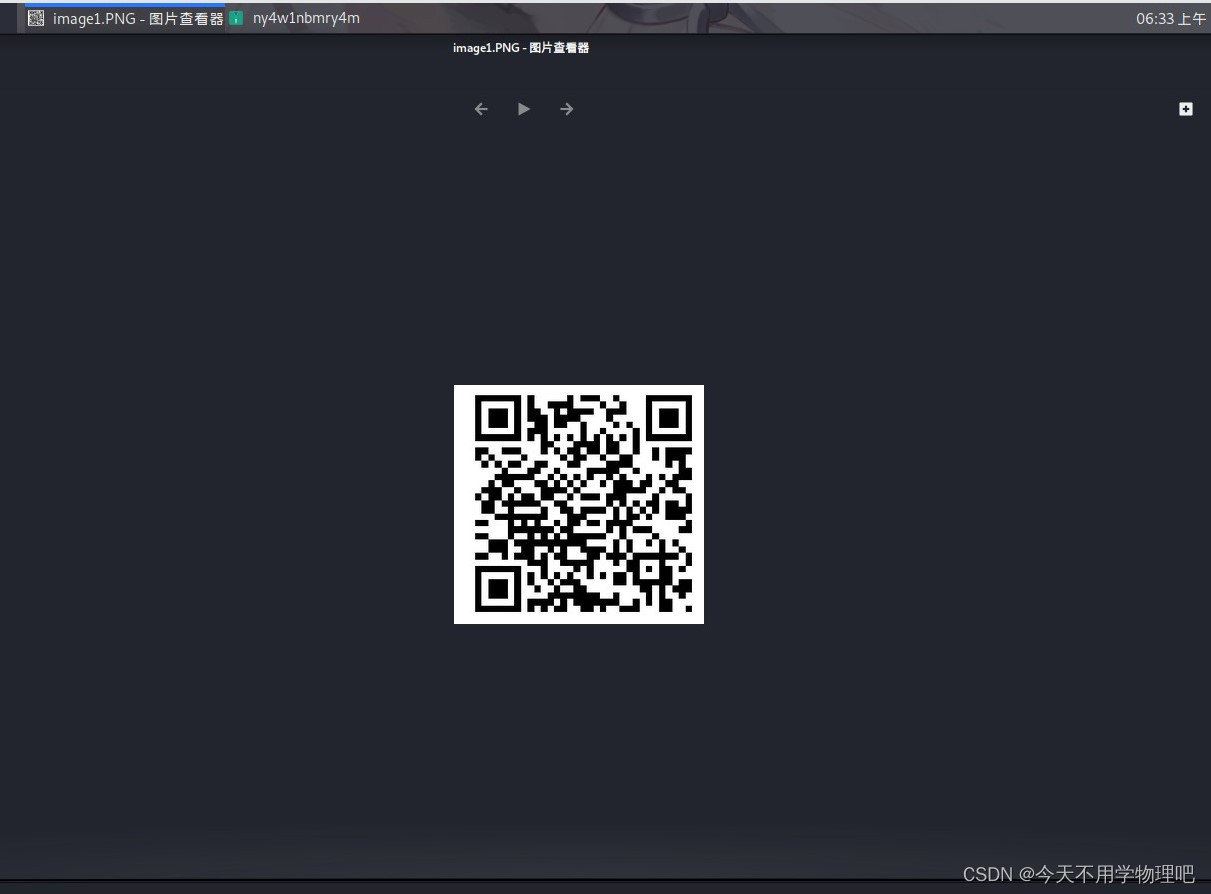1211x894 pixels.
Task: Go to the next image arrow
Action: pos(567,109)
